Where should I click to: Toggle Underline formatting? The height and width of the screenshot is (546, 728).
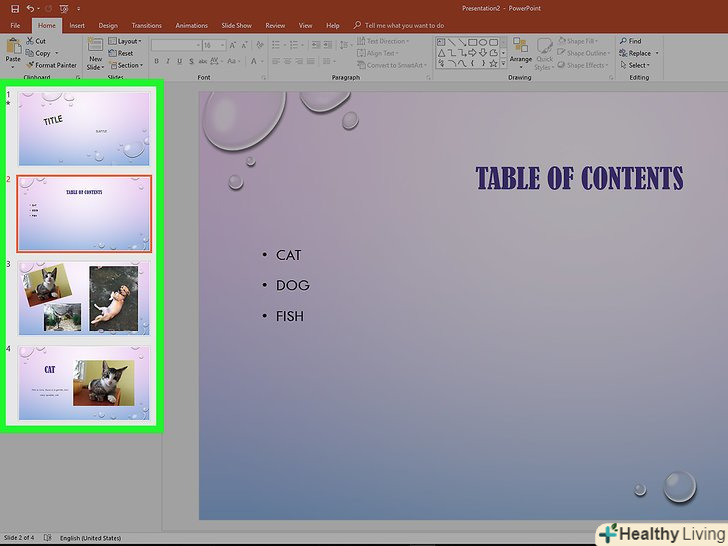[179, 61]
